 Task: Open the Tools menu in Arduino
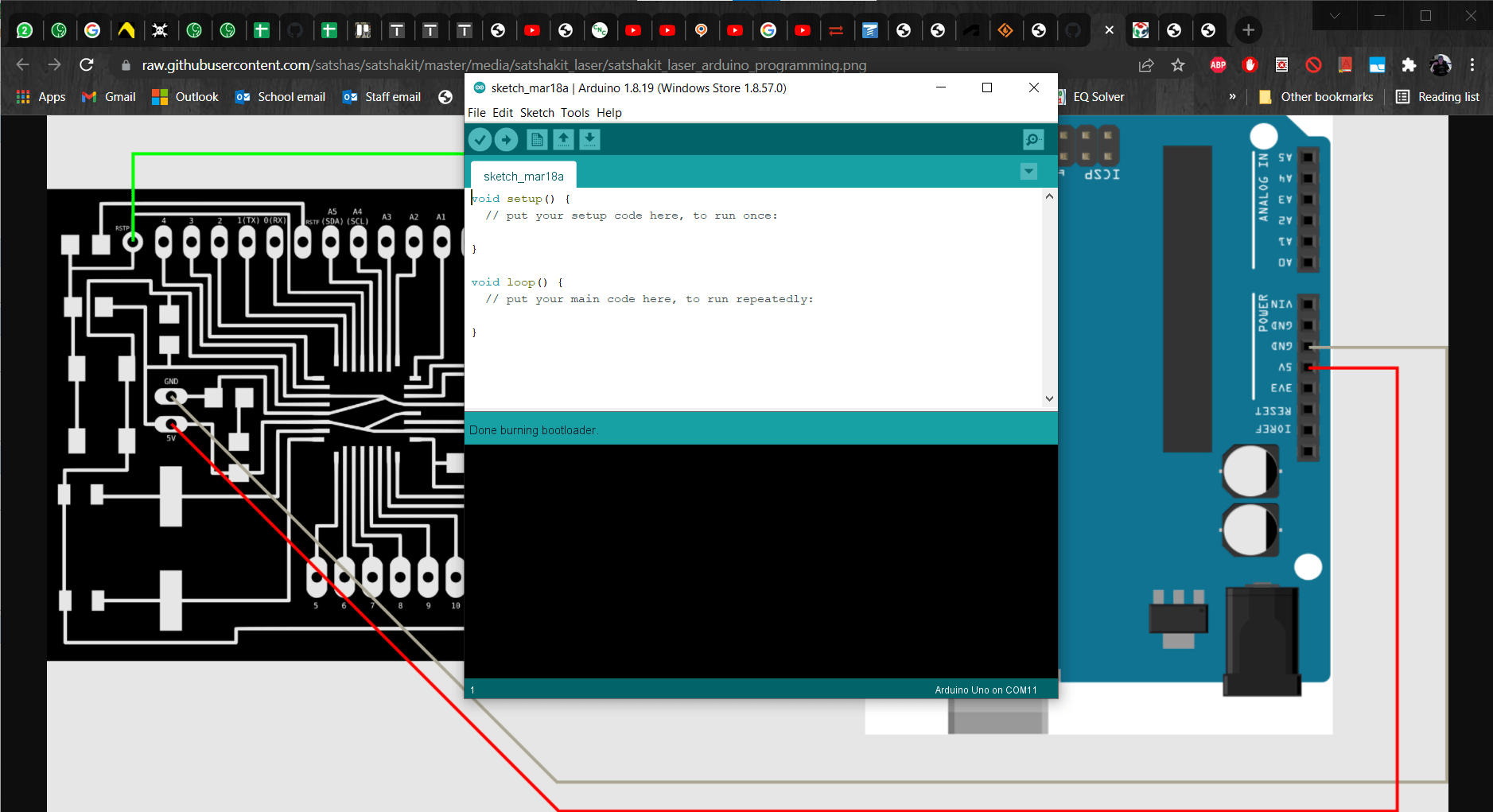pyautogui.click(x=575, y=113)
